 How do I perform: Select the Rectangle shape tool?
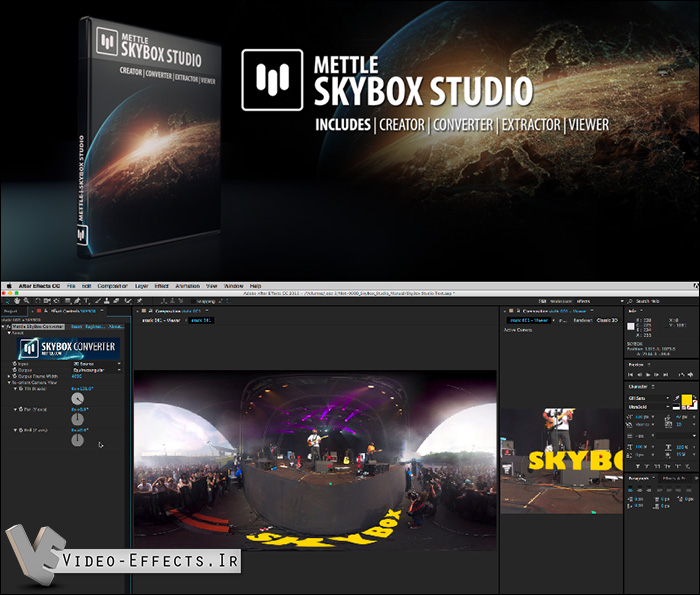click(x=68, y=301)
